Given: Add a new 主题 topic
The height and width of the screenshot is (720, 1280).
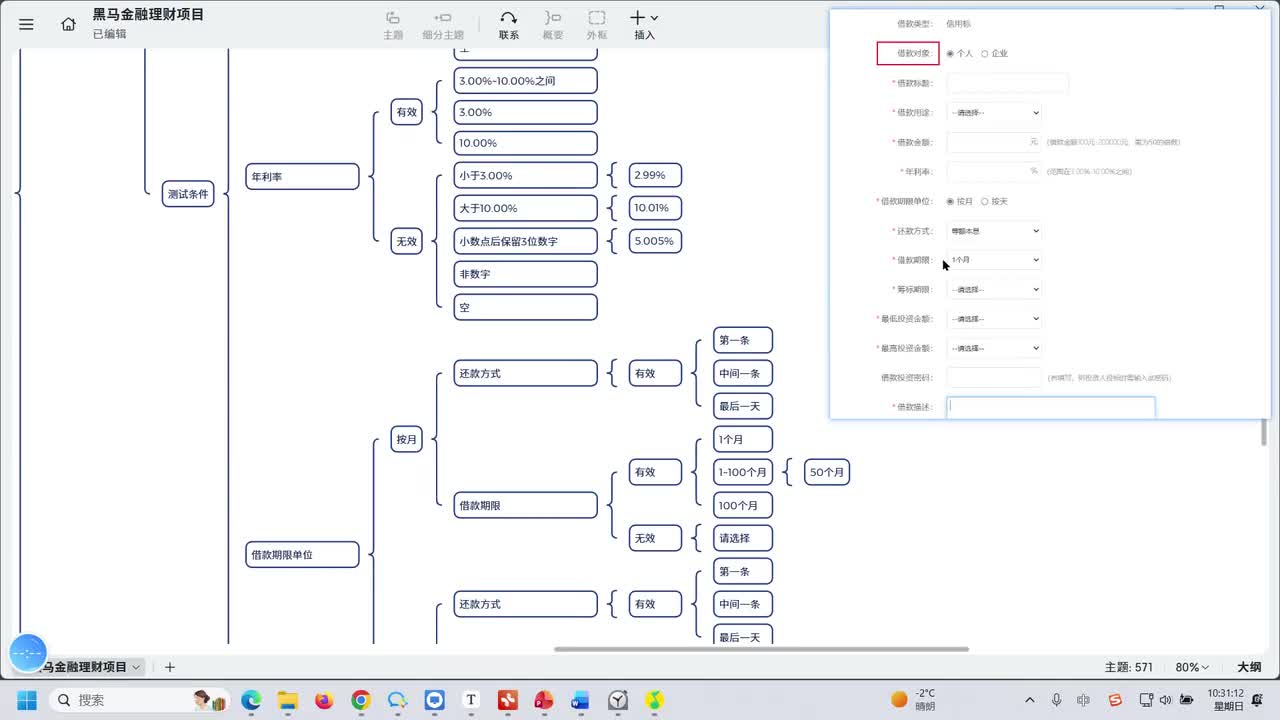Looking at the screenshot, I should pyautogui.click(x=393, y=25).
